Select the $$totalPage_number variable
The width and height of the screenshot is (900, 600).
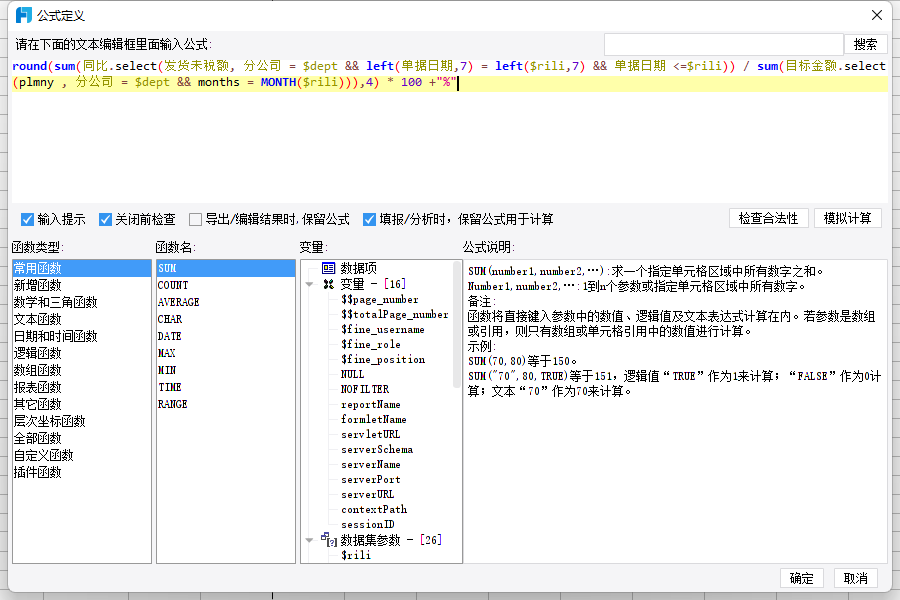click(394, 315)
